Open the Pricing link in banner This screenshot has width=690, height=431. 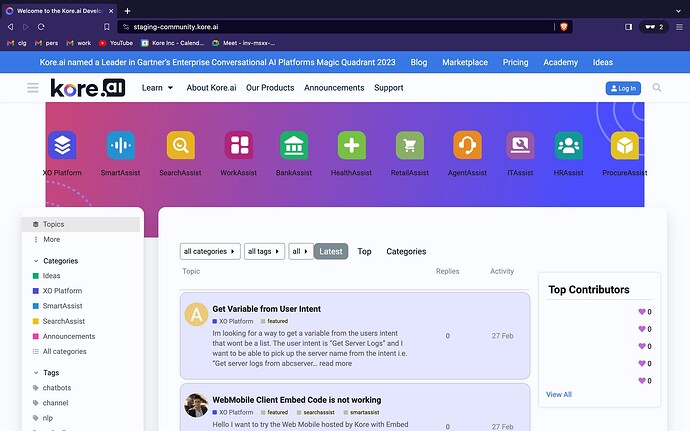point(515,63)
